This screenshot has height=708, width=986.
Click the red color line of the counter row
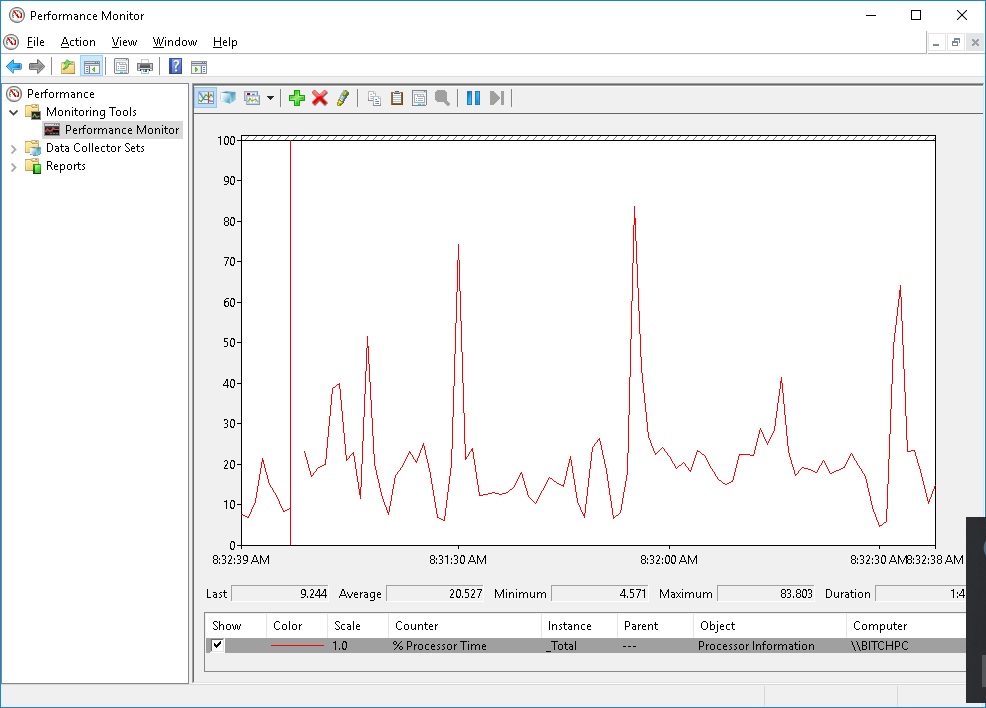[x=297, y=645]
